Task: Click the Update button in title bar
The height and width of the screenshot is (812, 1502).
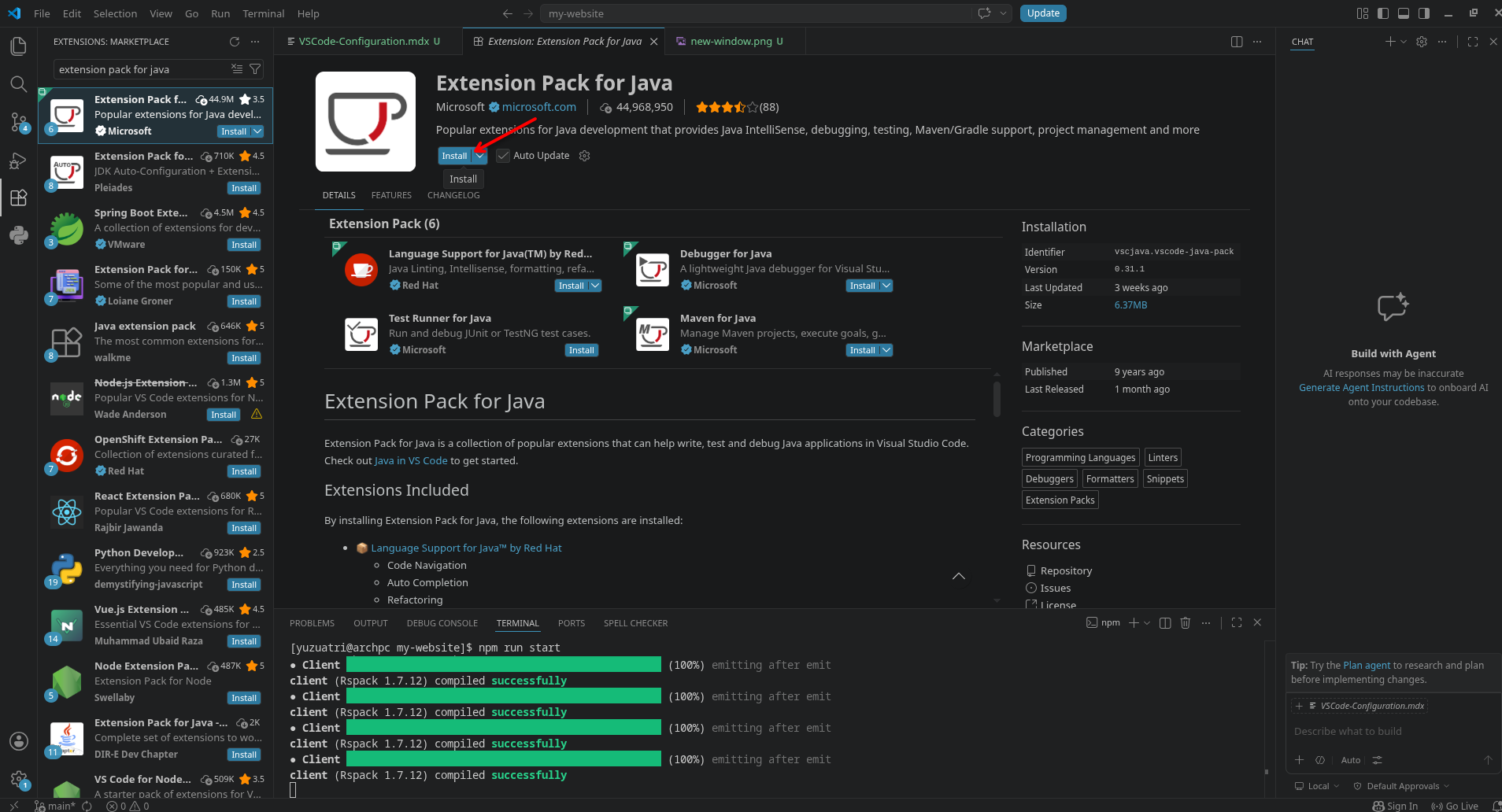Action: [x=1043, y=13]
